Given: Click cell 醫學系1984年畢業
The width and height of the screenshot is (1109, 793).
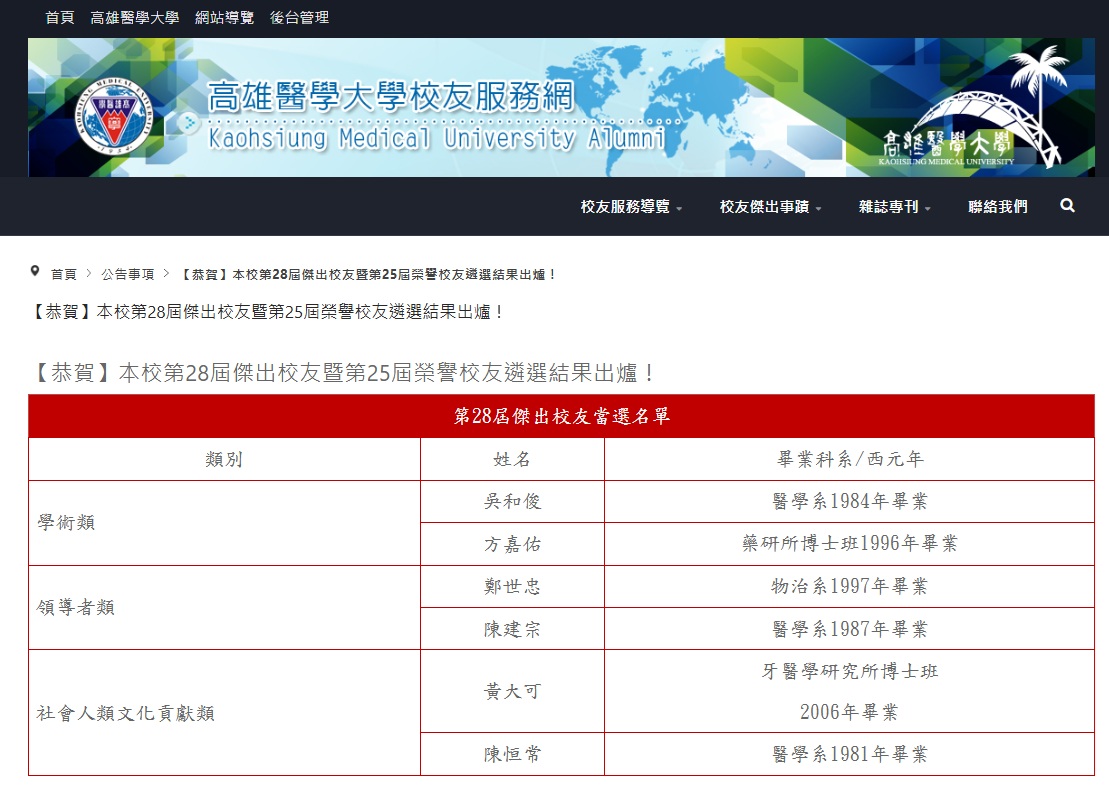Looking at the screenshot, I should (849, 502).
